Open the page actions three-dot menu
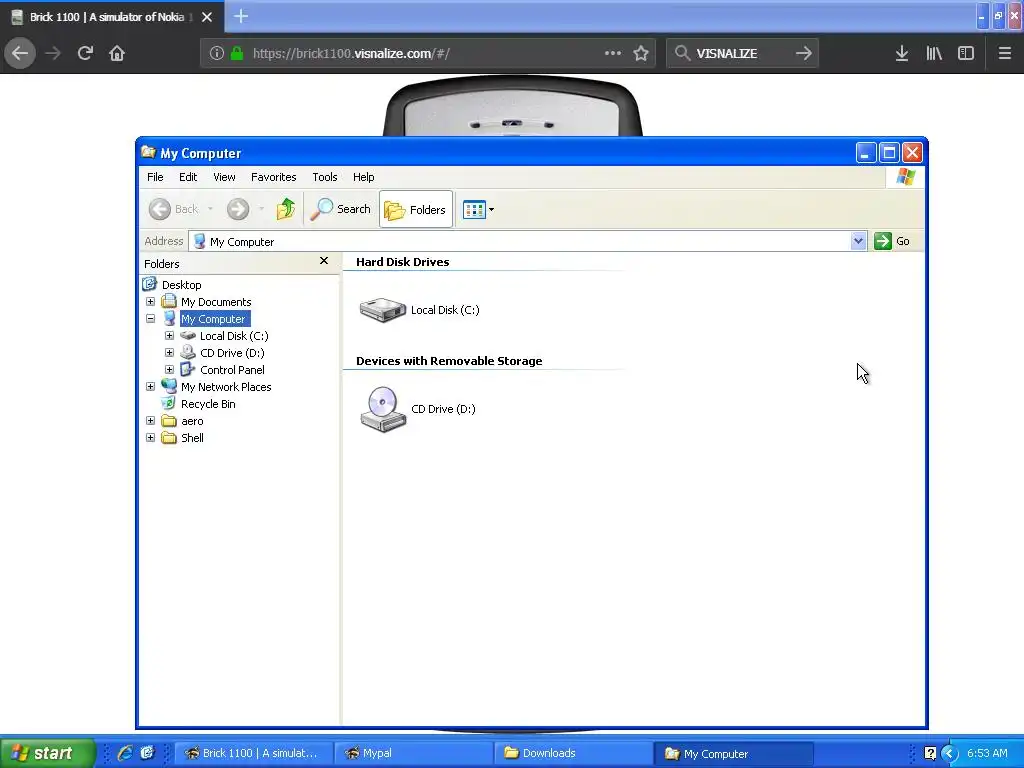Screen dimensions: 1024x768 613,53
